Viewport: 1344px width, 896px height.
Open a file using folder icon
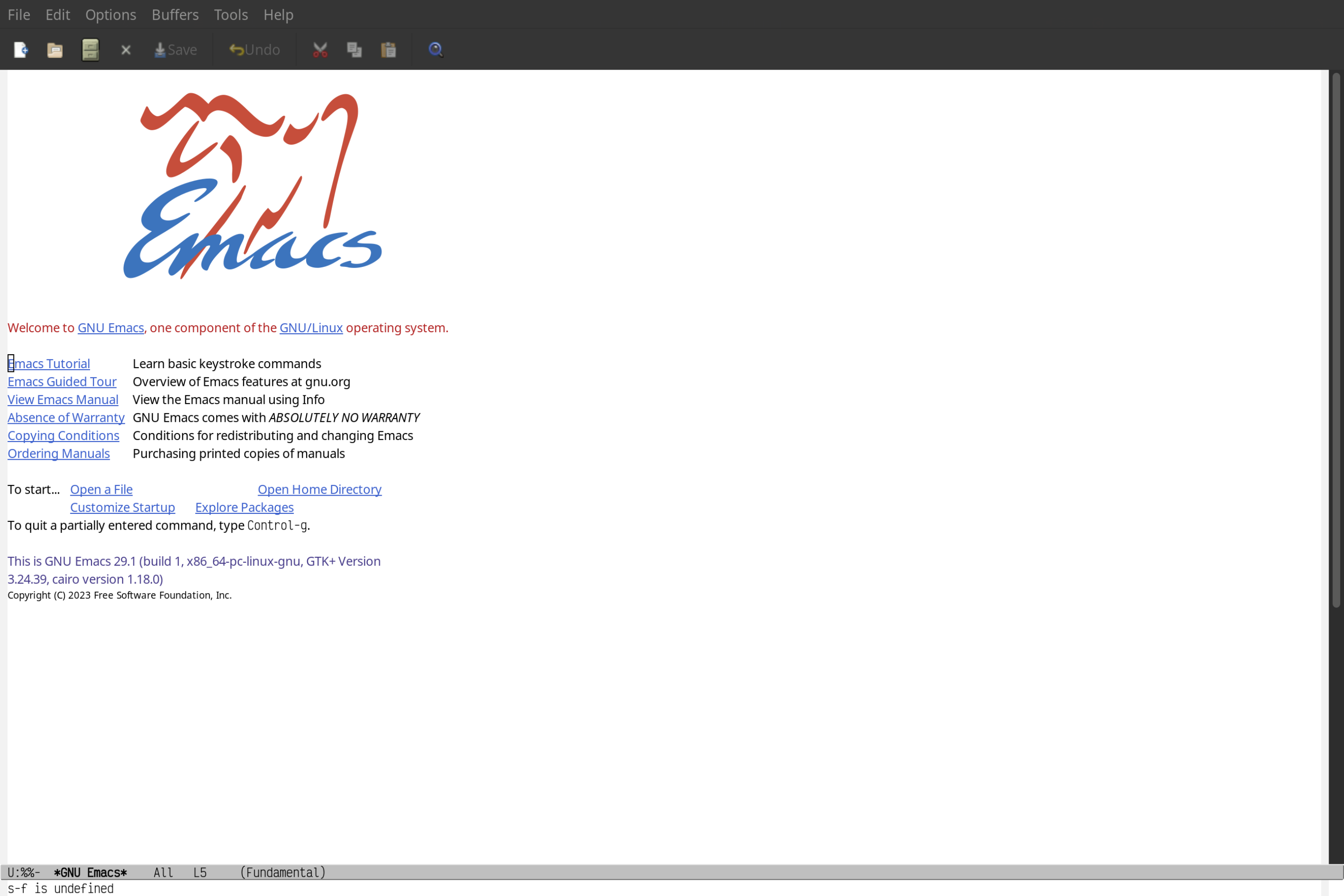pyautogui.click(x=55, y=49)
